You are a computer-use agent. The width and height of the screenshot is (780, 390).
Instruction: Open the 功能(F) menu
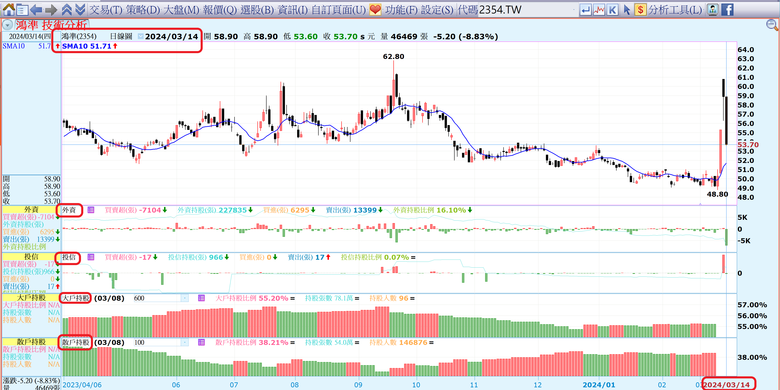(x=401, y=10)
